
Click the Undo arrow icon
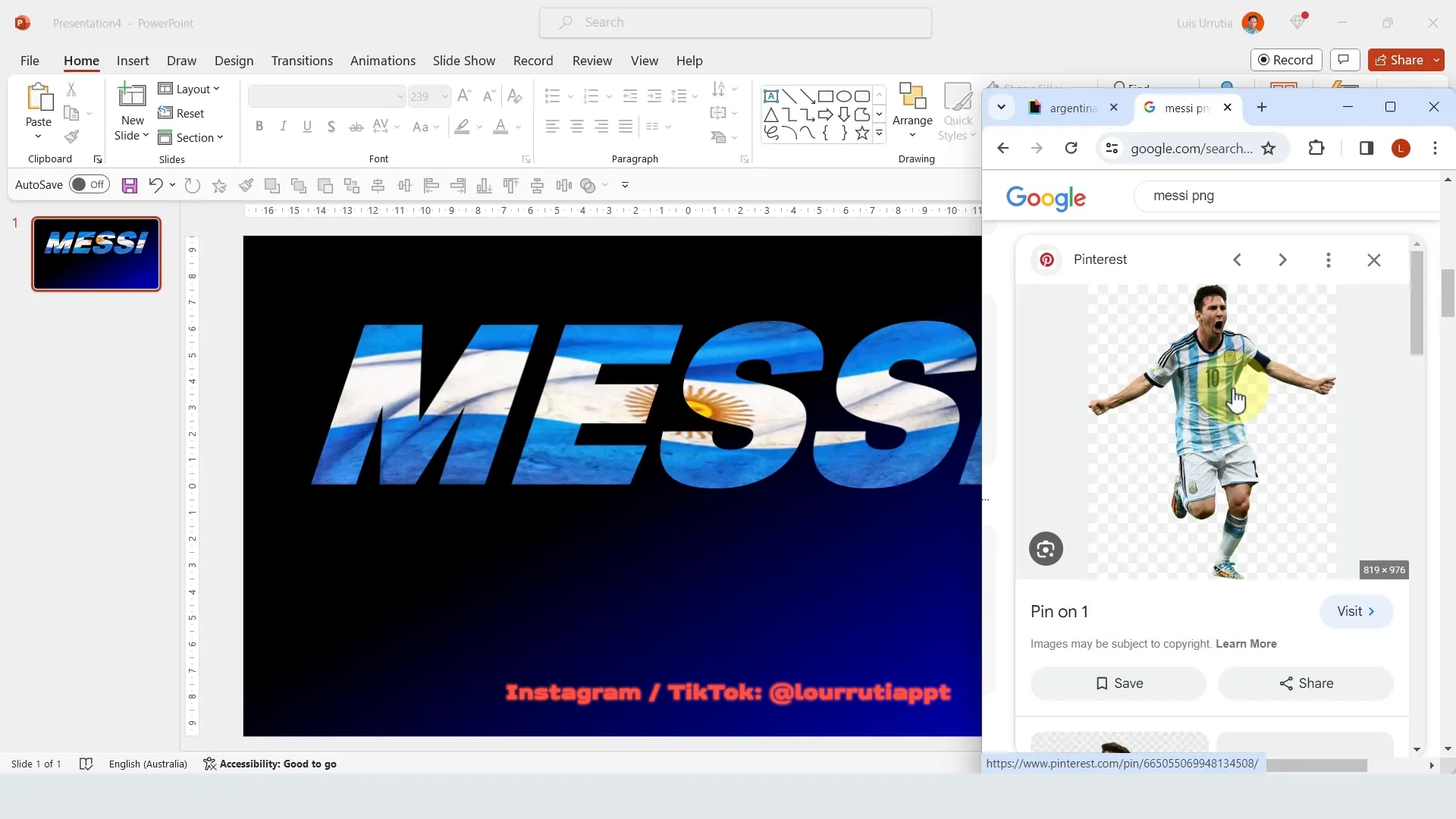pos(155,186)
